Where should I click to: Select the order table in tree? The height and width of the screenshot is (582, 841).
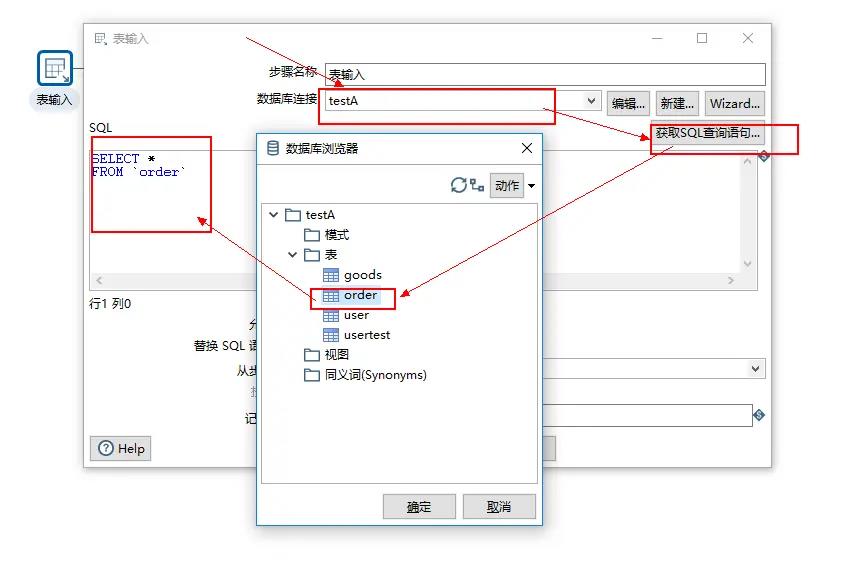[x=360, y=295]
